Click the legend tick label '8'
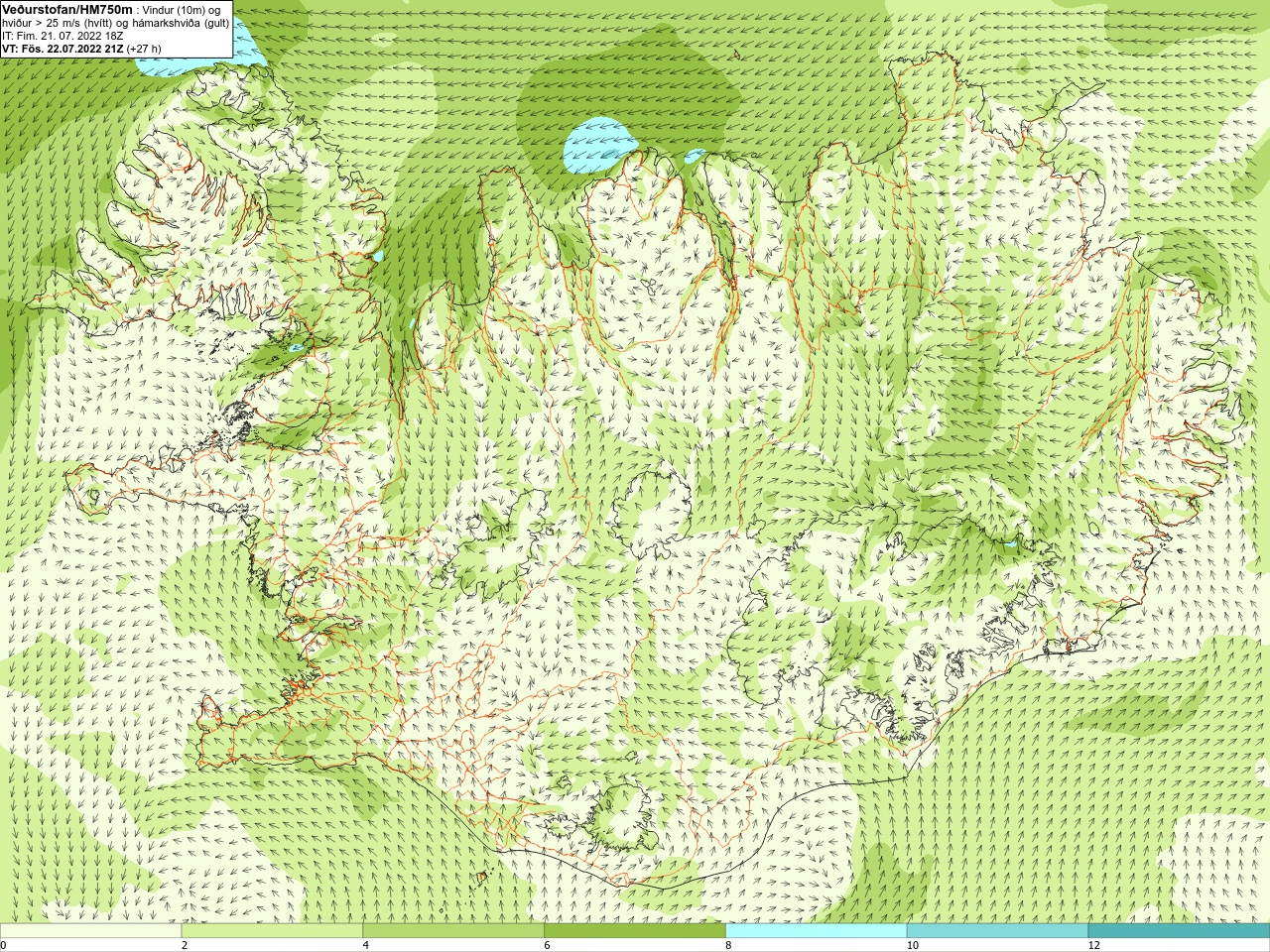Viewport: 1270px width, 952px height. pyautogui.click(x=728, y=945)
